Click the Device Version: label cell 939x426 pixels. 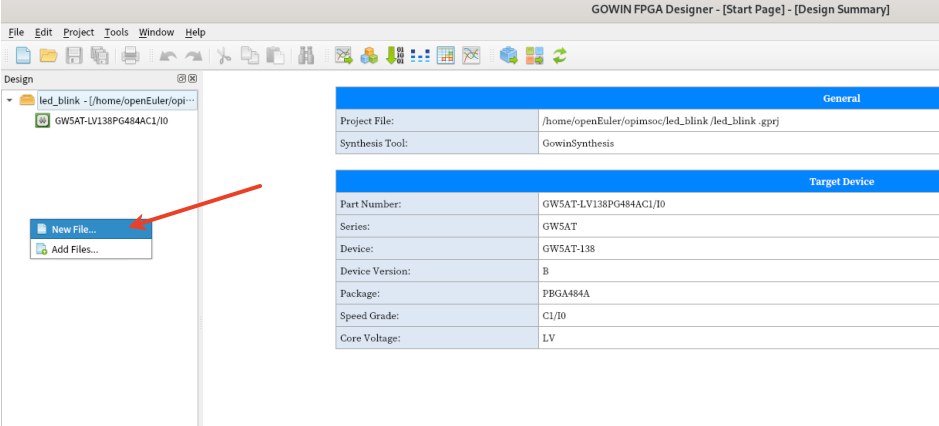437,271
